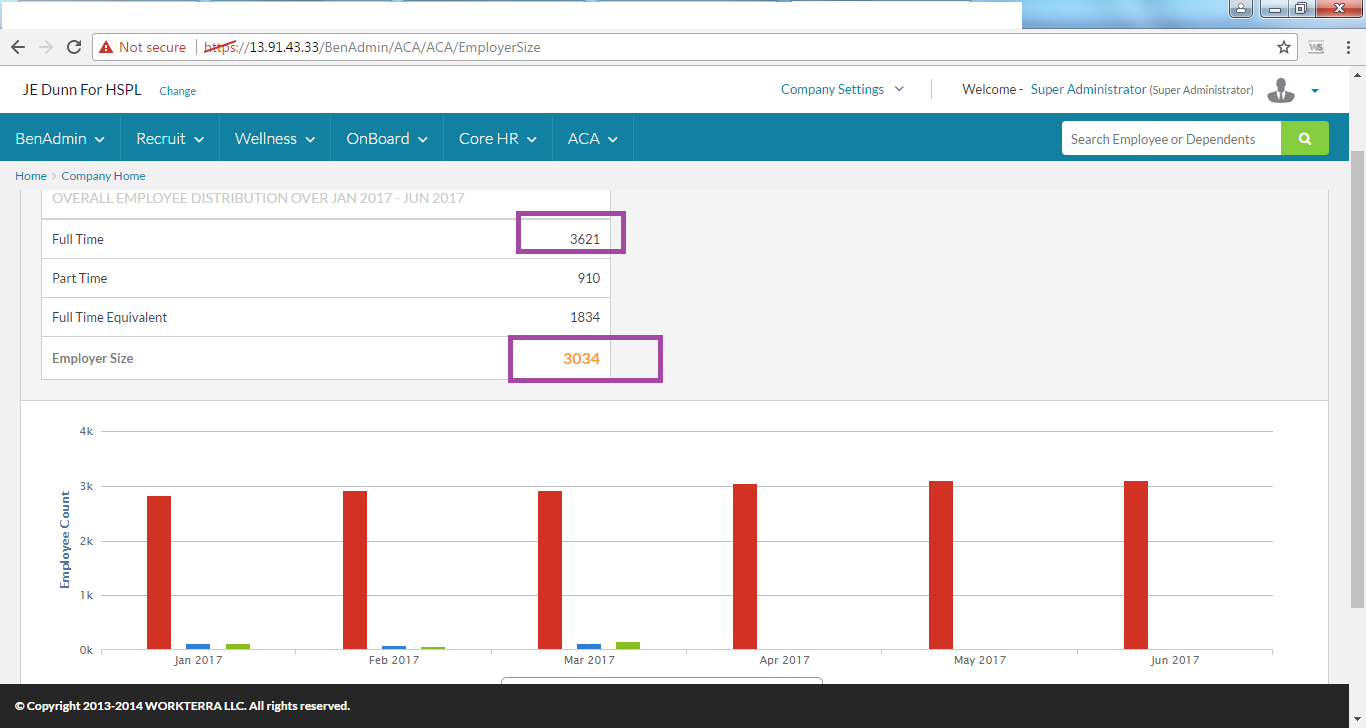This screenshot has width=1366, height=728.
Task: Click the Search Employee or Dependents field
Action: pos(1171,139)
